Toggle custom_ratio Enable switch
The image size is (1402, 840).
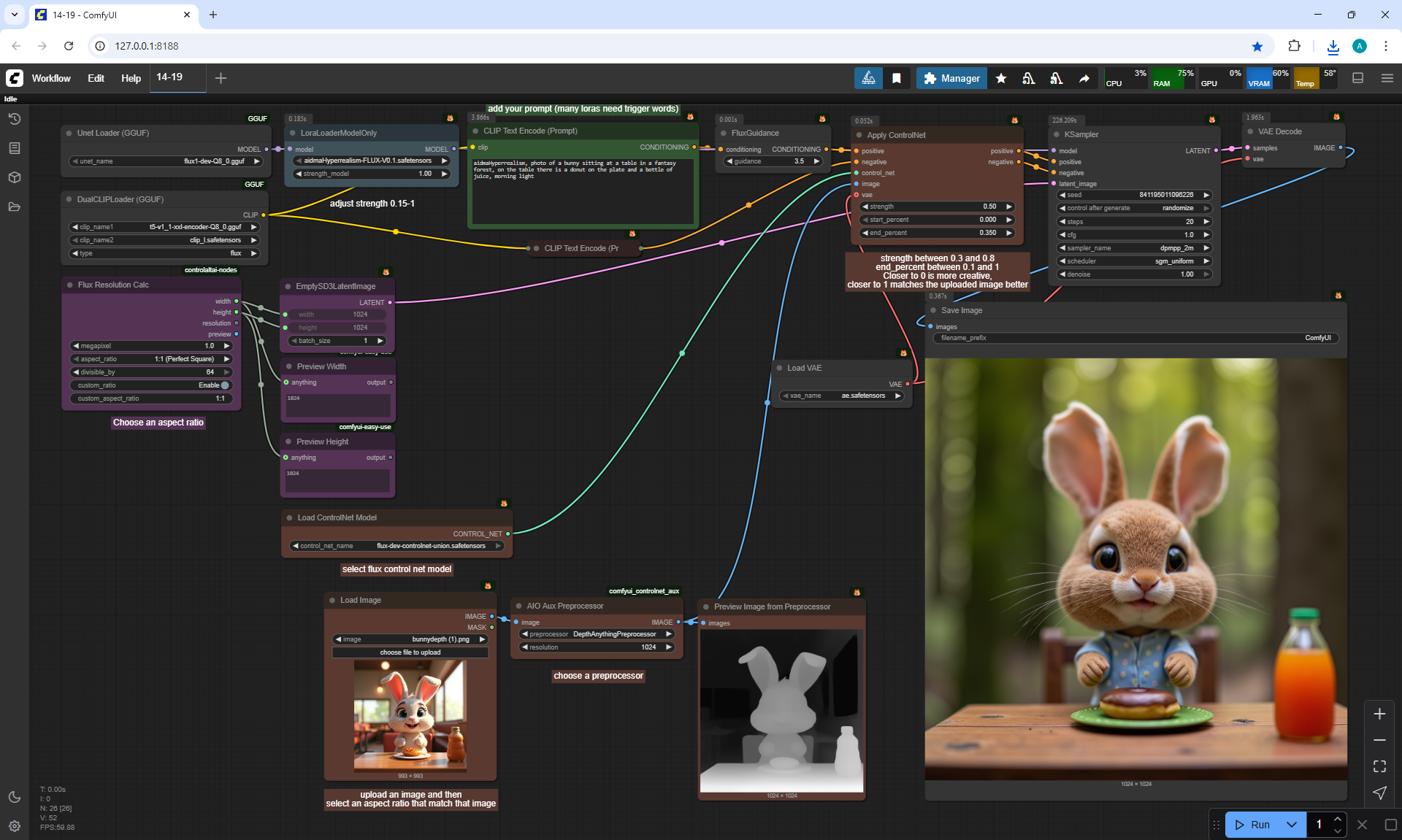point(224,385)
